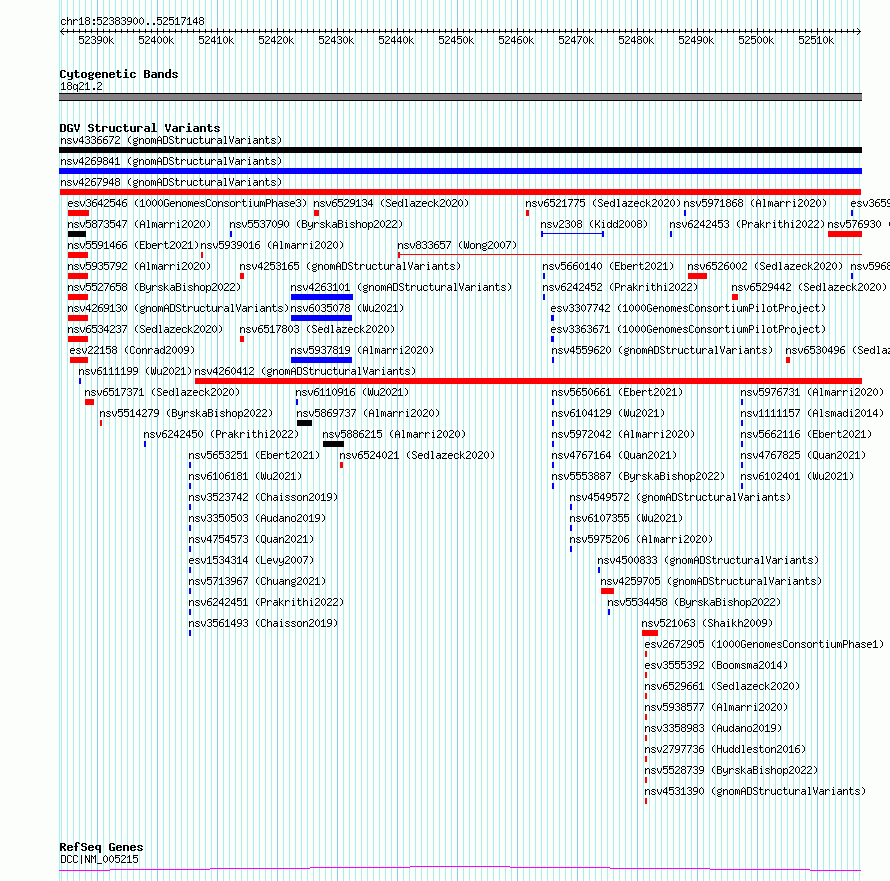Image resolution: width=890 pixels, height=881 pixels.
Task: Open nsv6242452 Prakrithi2022 variant
Action: coord(620,287)
